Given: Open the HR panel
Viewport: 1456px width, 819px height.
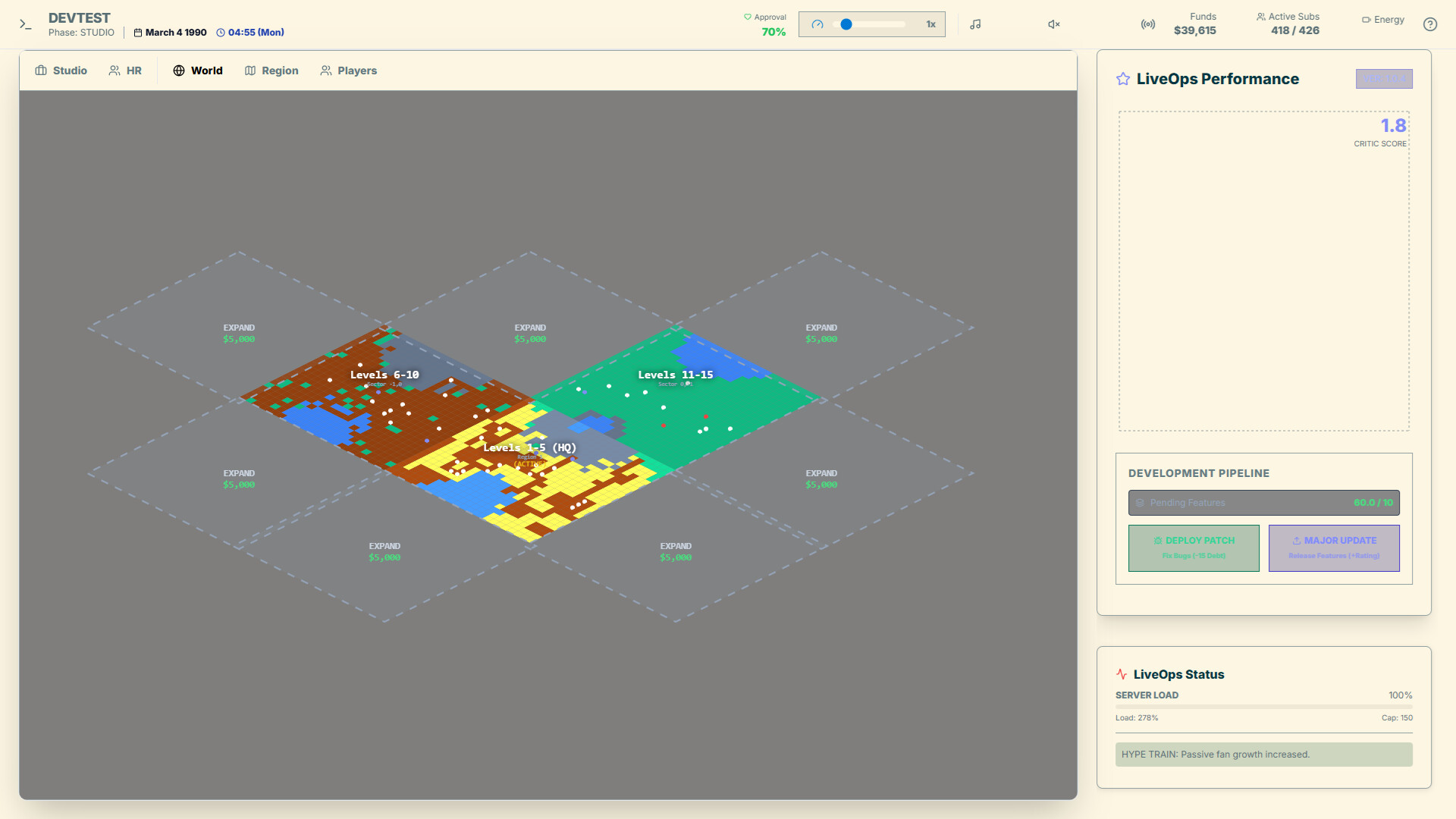Looking at the screenshot, I should (x=126, y=71).
